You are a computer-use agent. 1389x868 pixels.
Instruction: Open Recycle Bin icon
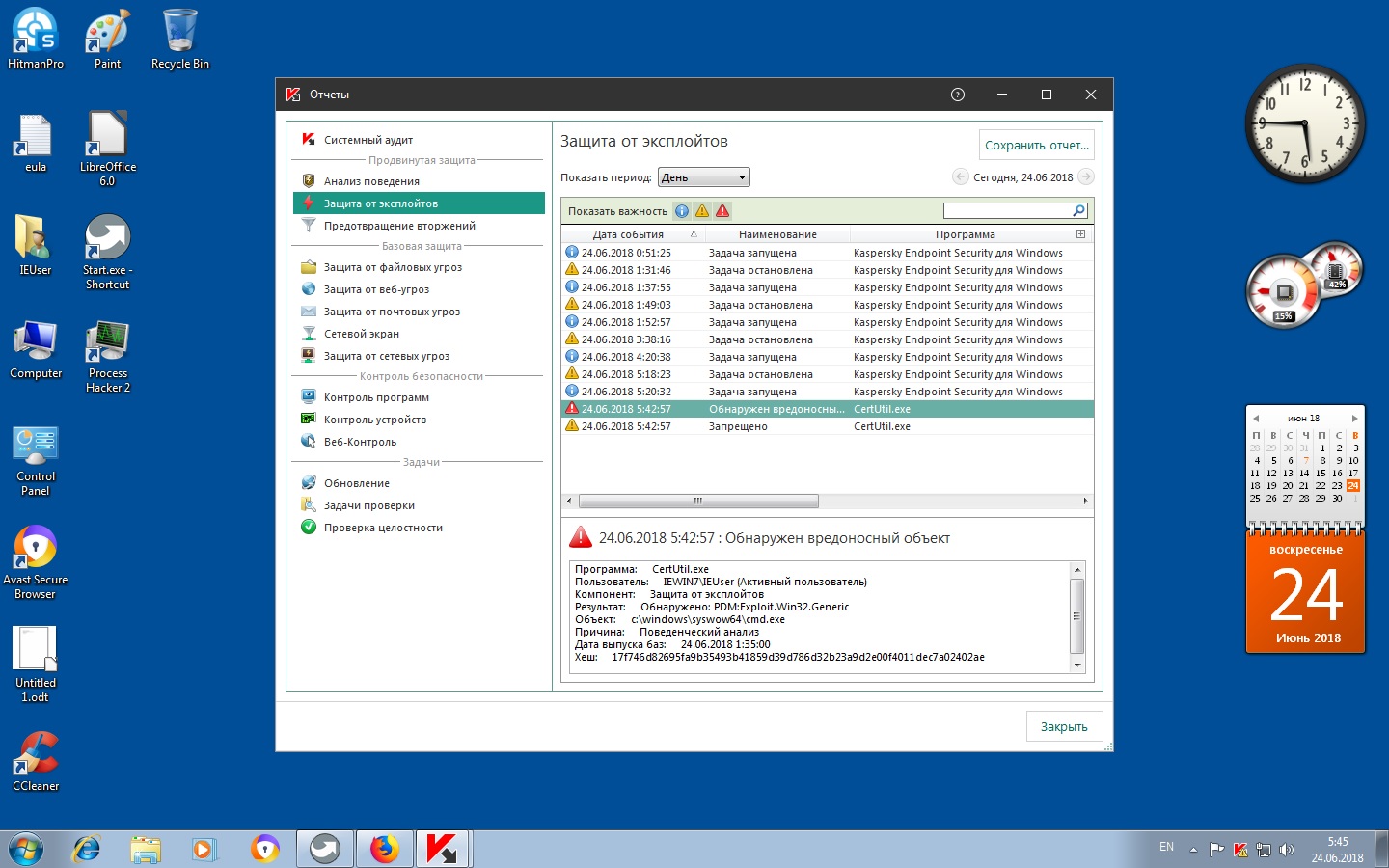point(179,40)
